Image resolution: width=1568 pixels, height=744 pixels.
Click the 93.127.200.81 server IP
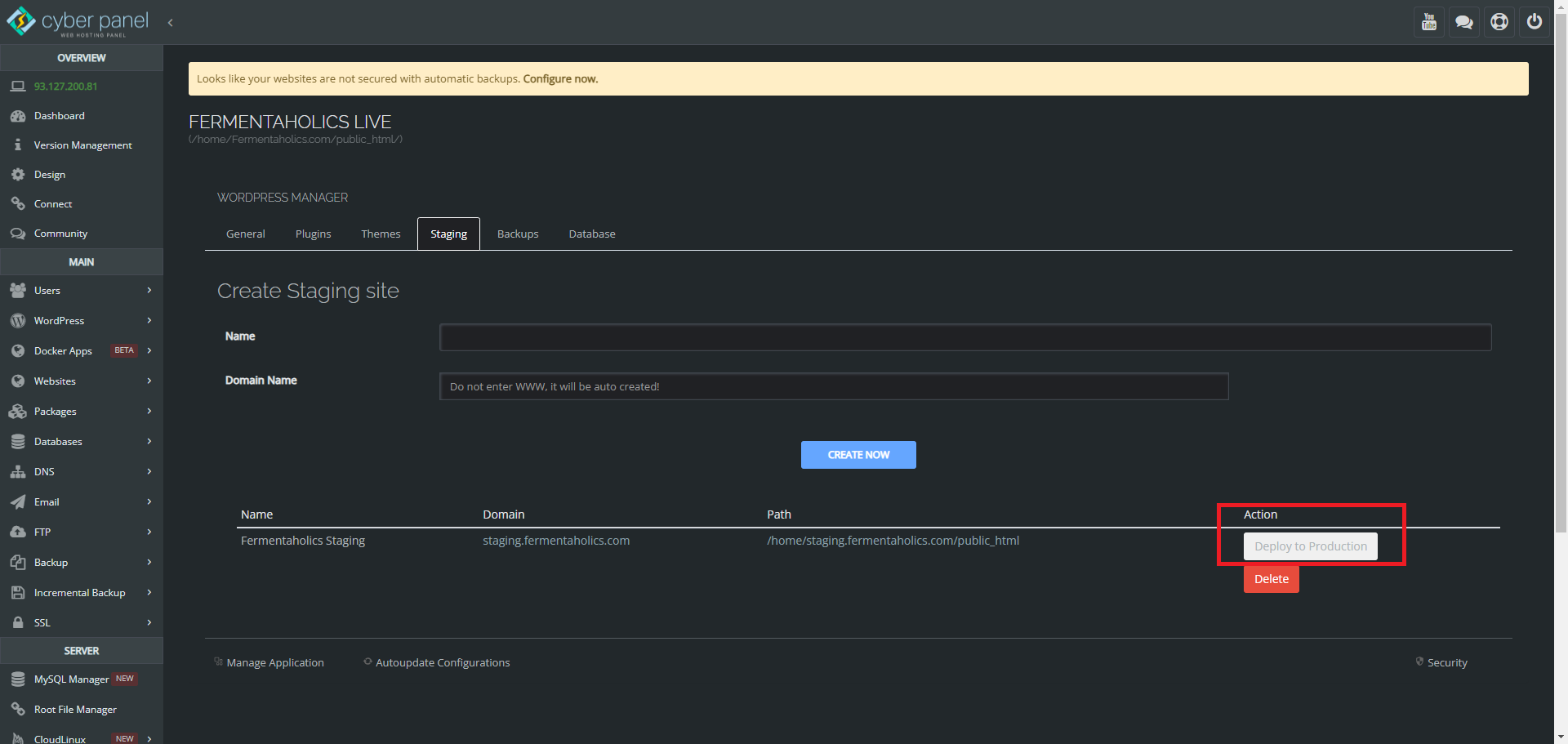point(65,86)
